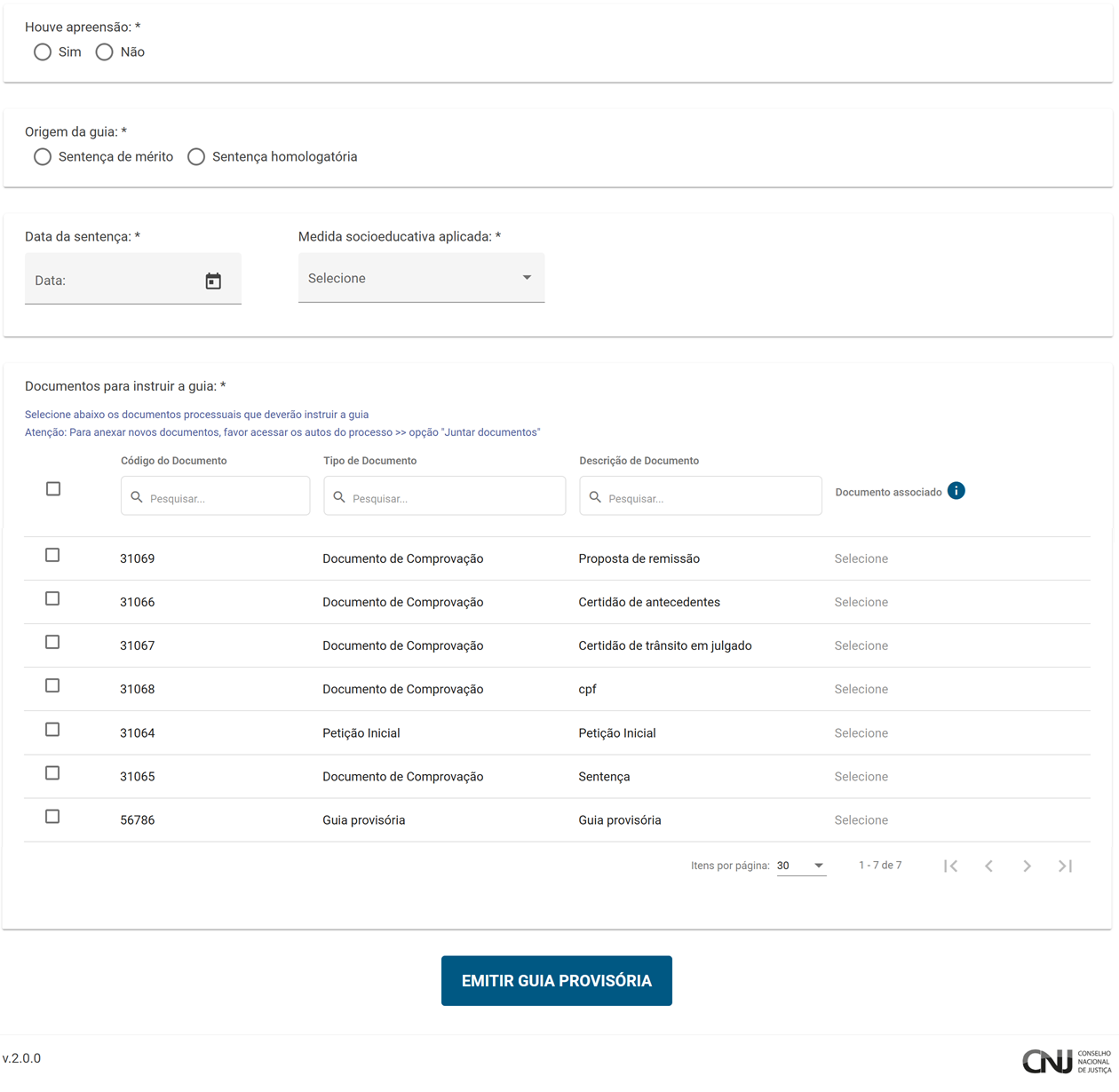
Task: Click the Documento associado info icon
Action: 956,491
